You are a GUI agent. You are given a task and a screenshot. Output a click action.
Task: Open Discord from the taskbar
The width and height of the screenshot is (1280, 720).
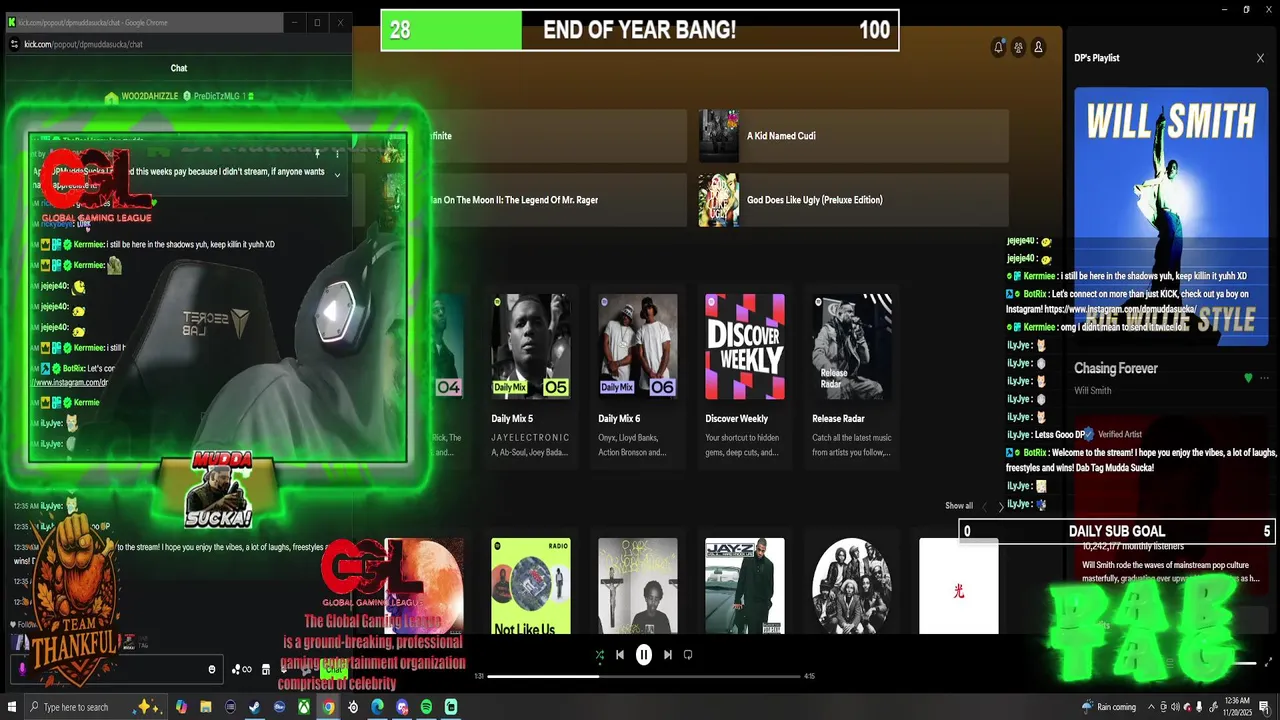pyautogui.click(x=402, y=707)
